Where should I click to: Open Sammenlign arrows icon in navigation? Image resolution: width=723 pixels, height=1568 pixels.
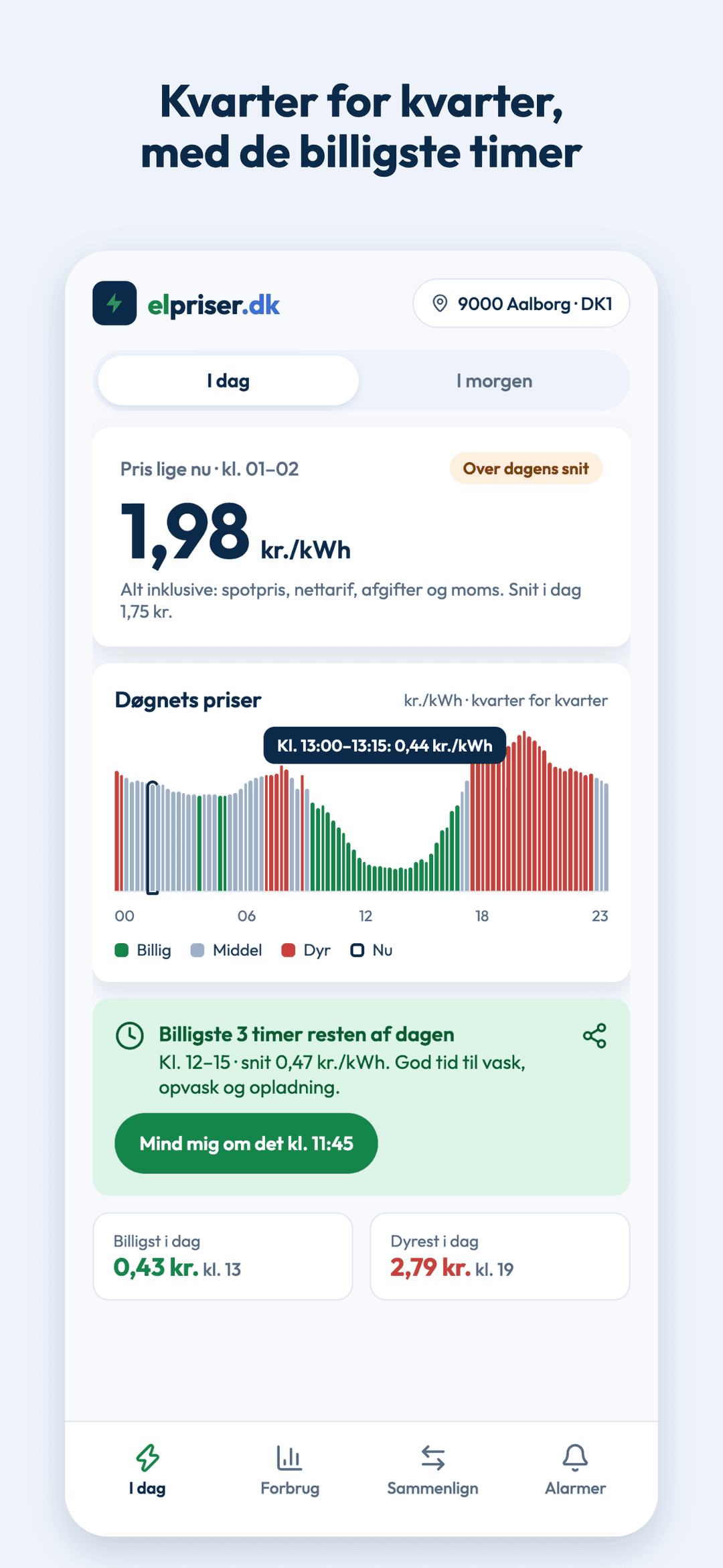pyautogui.click(x=432, y=1457)
